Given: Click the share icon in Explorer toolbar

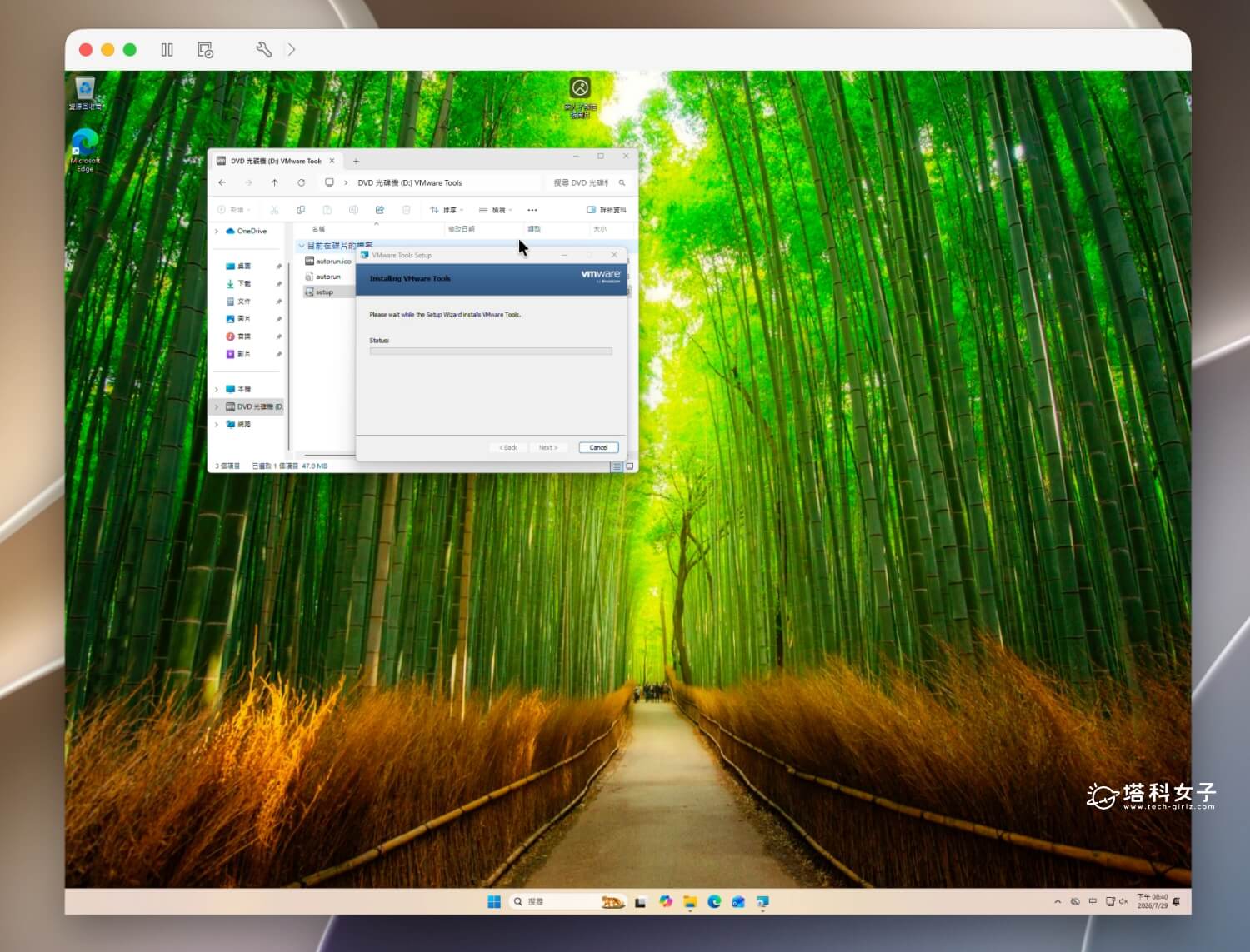Looking at the screenshot, I should point(380,210).
